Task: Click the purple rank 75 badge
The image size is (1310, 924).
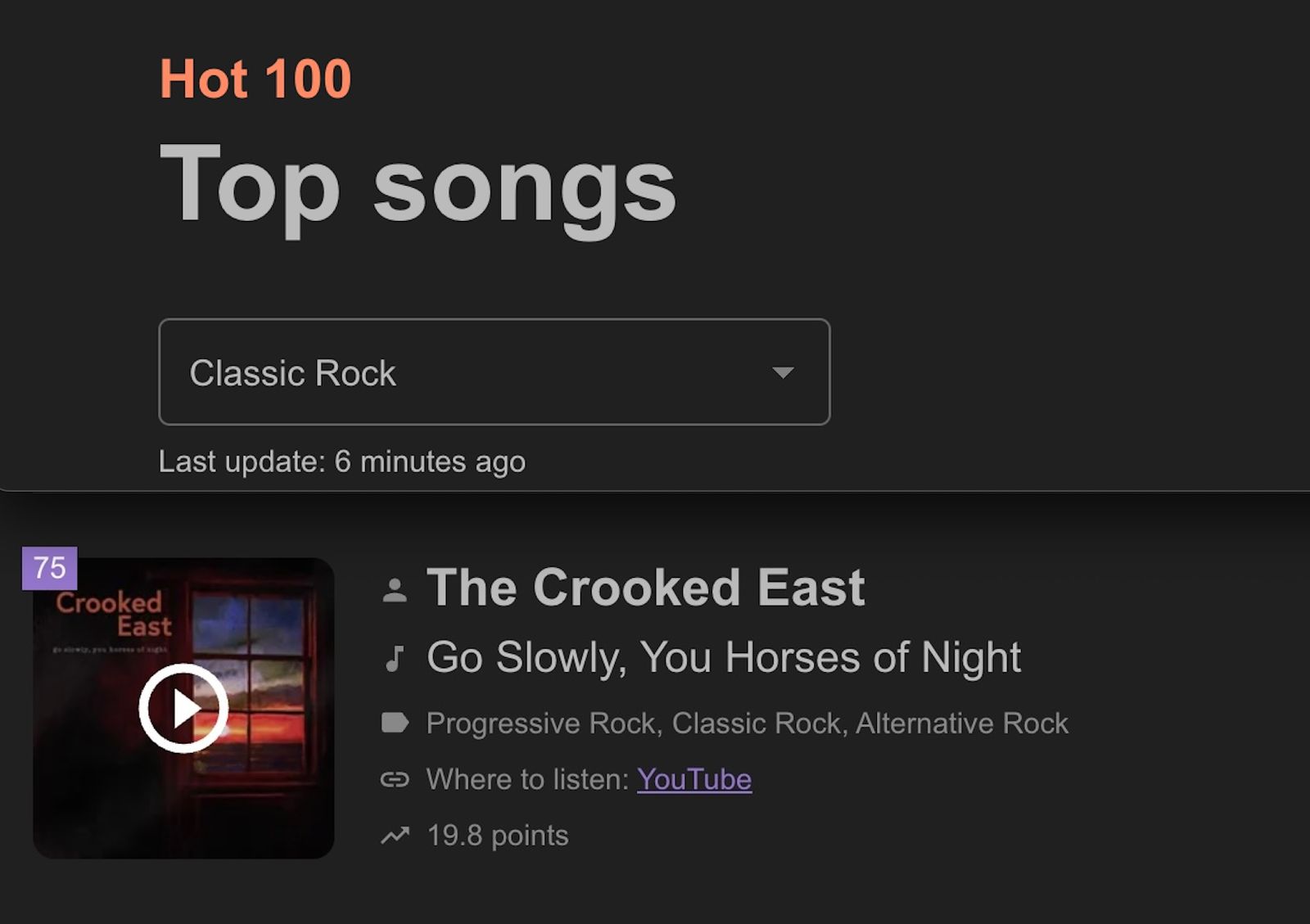Action: point(50,568)
